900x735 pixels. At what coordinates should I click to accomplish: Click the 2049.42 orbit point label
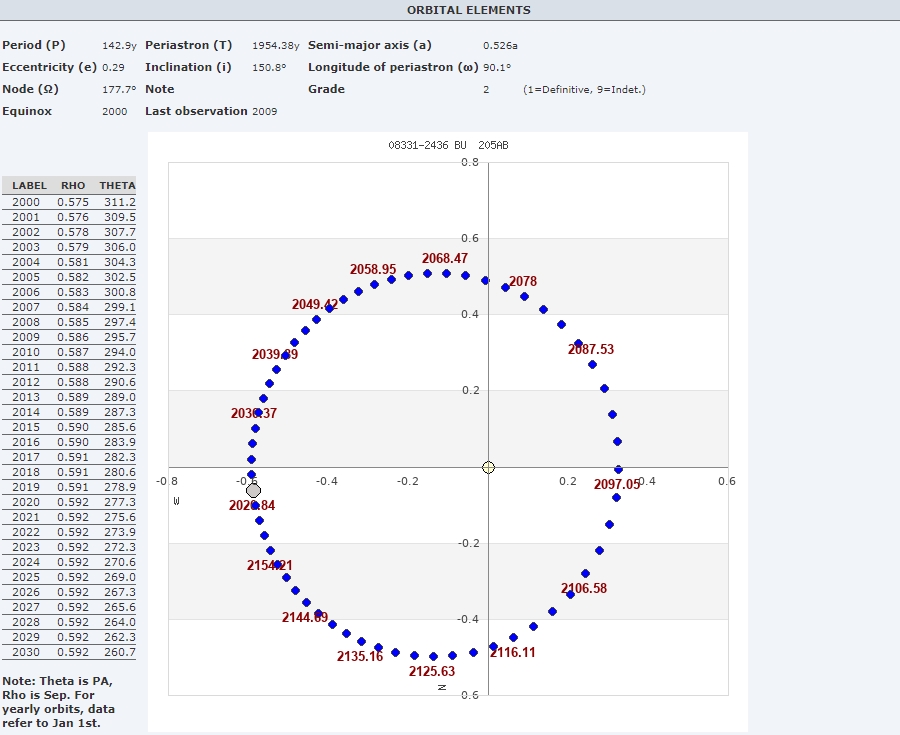(x=315, y=305)
